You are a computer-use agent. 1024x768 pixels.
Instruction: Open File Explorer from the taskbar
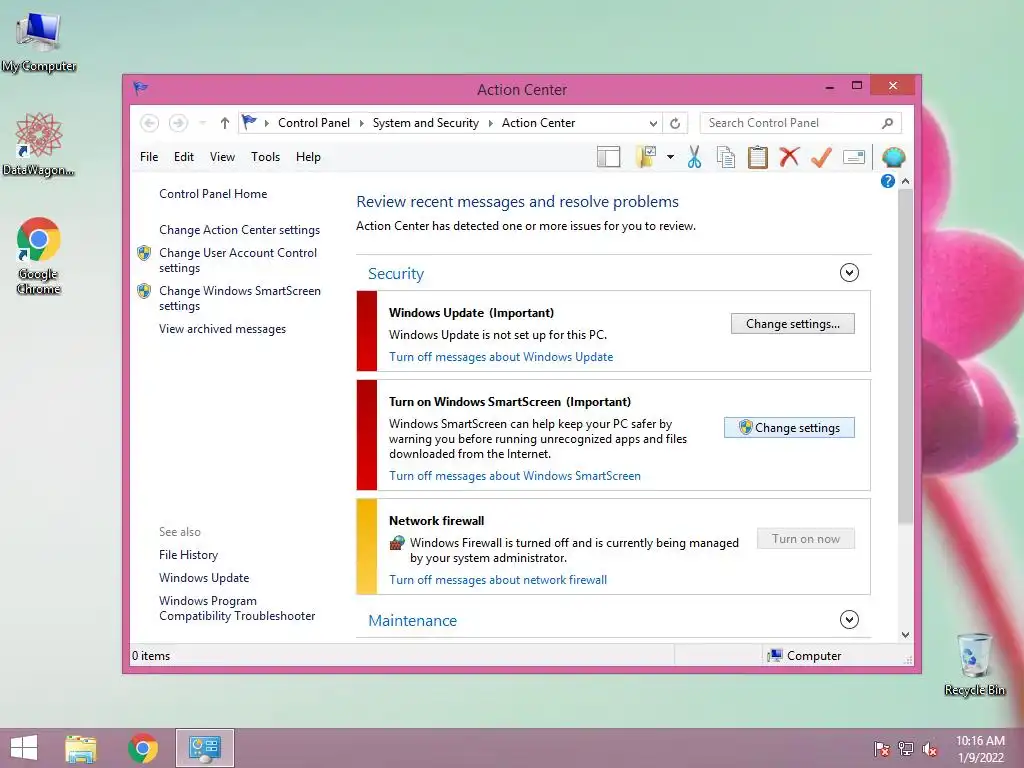tap(80, 748)
